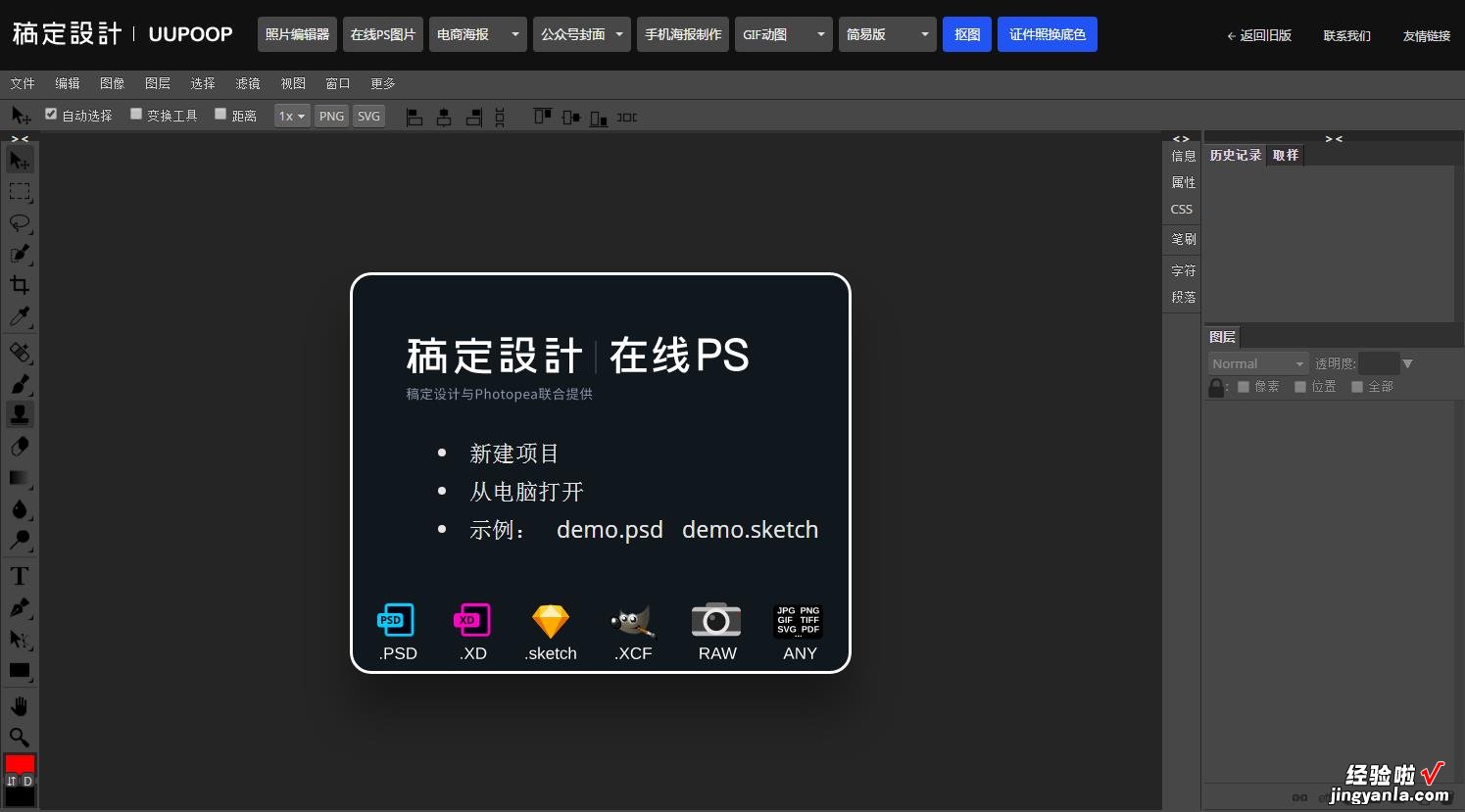Click the 从电脑打开 link
1465x812 pixels.
(x=526, y=492)
